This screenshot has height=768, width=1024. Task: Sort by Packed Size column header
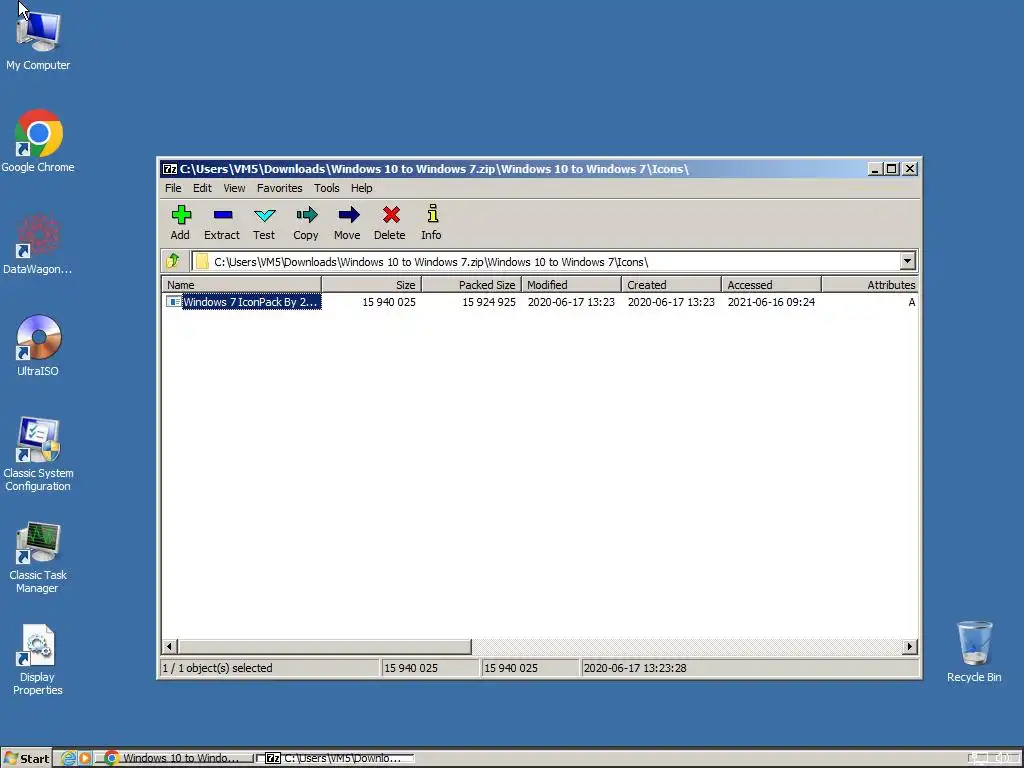click(471, 285)
